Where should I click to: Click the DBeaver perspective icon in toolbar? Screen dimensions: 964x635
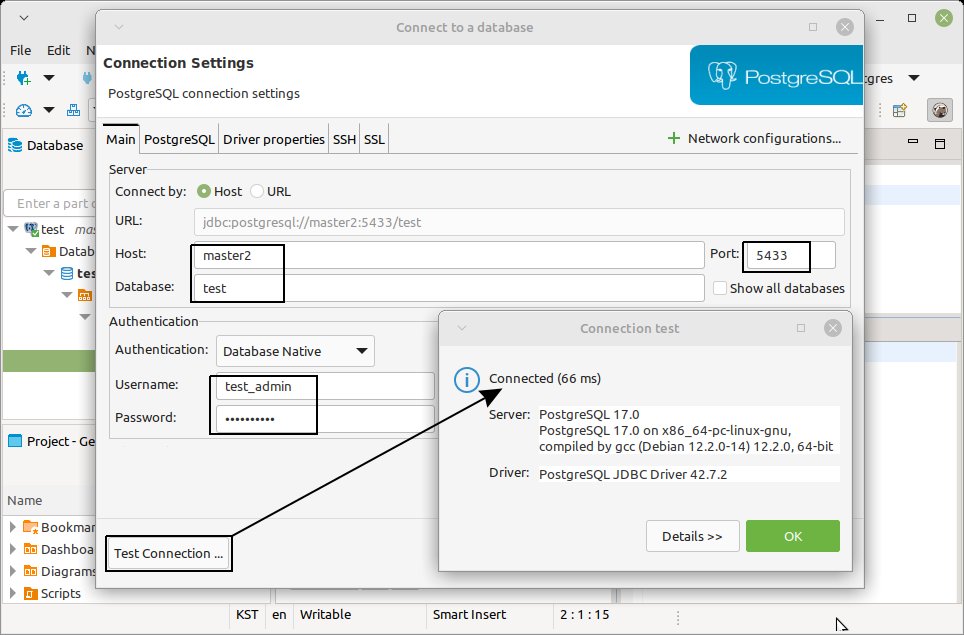[x=939, y=110]
